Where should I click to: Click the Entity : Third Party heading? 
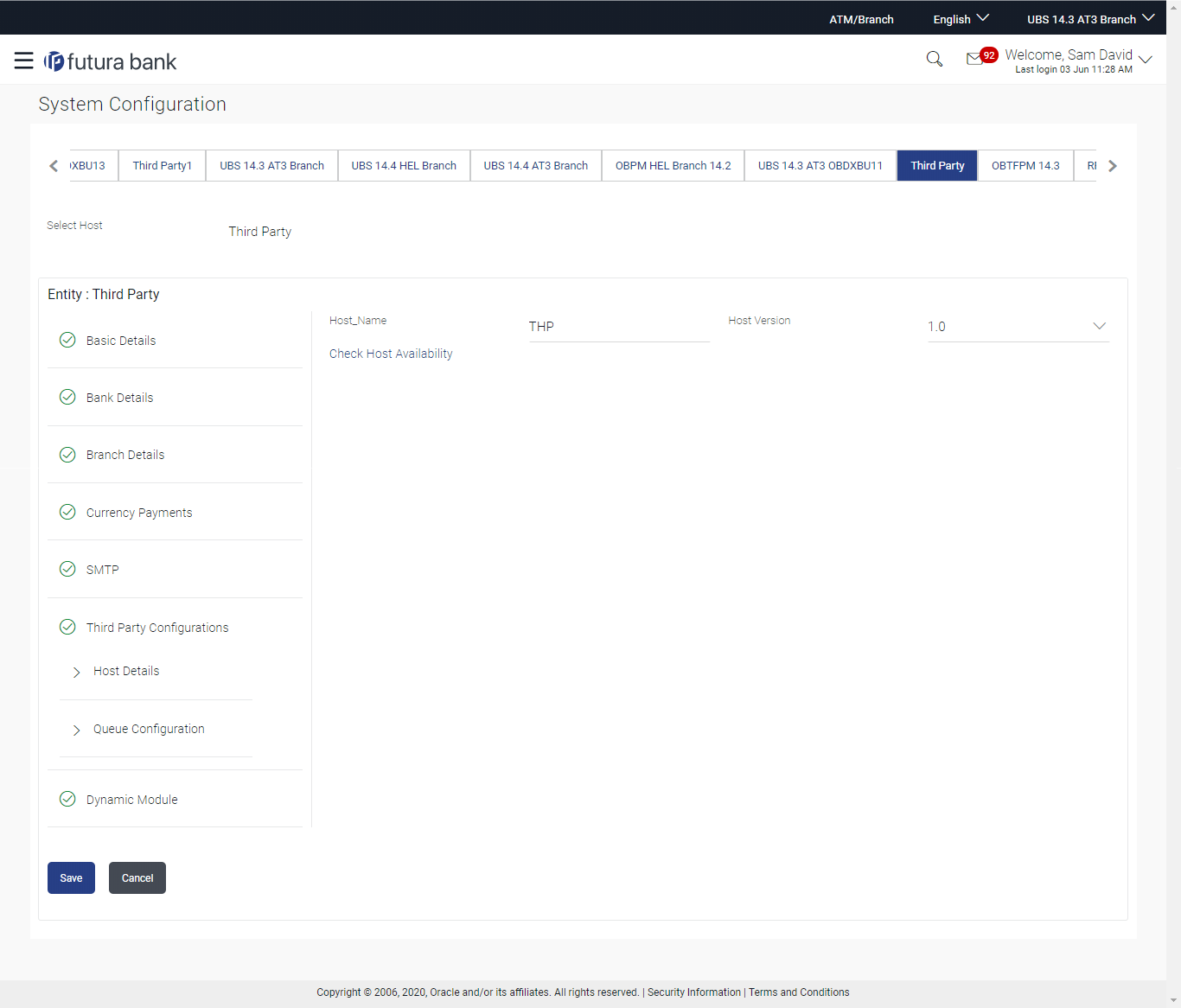(x=104, y=294)
